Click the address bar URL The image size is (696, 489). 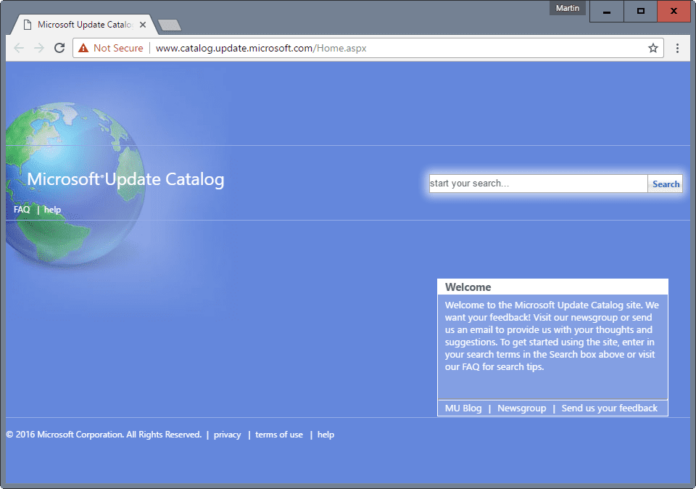click(260, 47)
